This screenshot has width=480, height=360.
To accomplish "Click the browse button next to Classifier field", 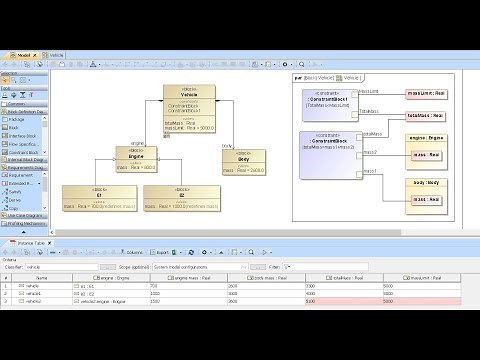I will (108, 267).
